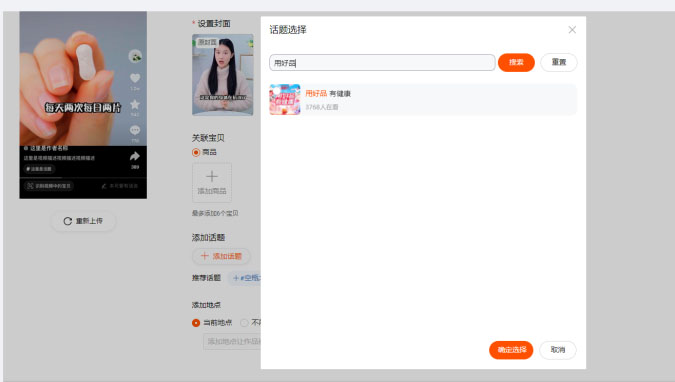675x382 pixels.
Task: Click the orange 搜索 button
Action: (x=516, y=62)
